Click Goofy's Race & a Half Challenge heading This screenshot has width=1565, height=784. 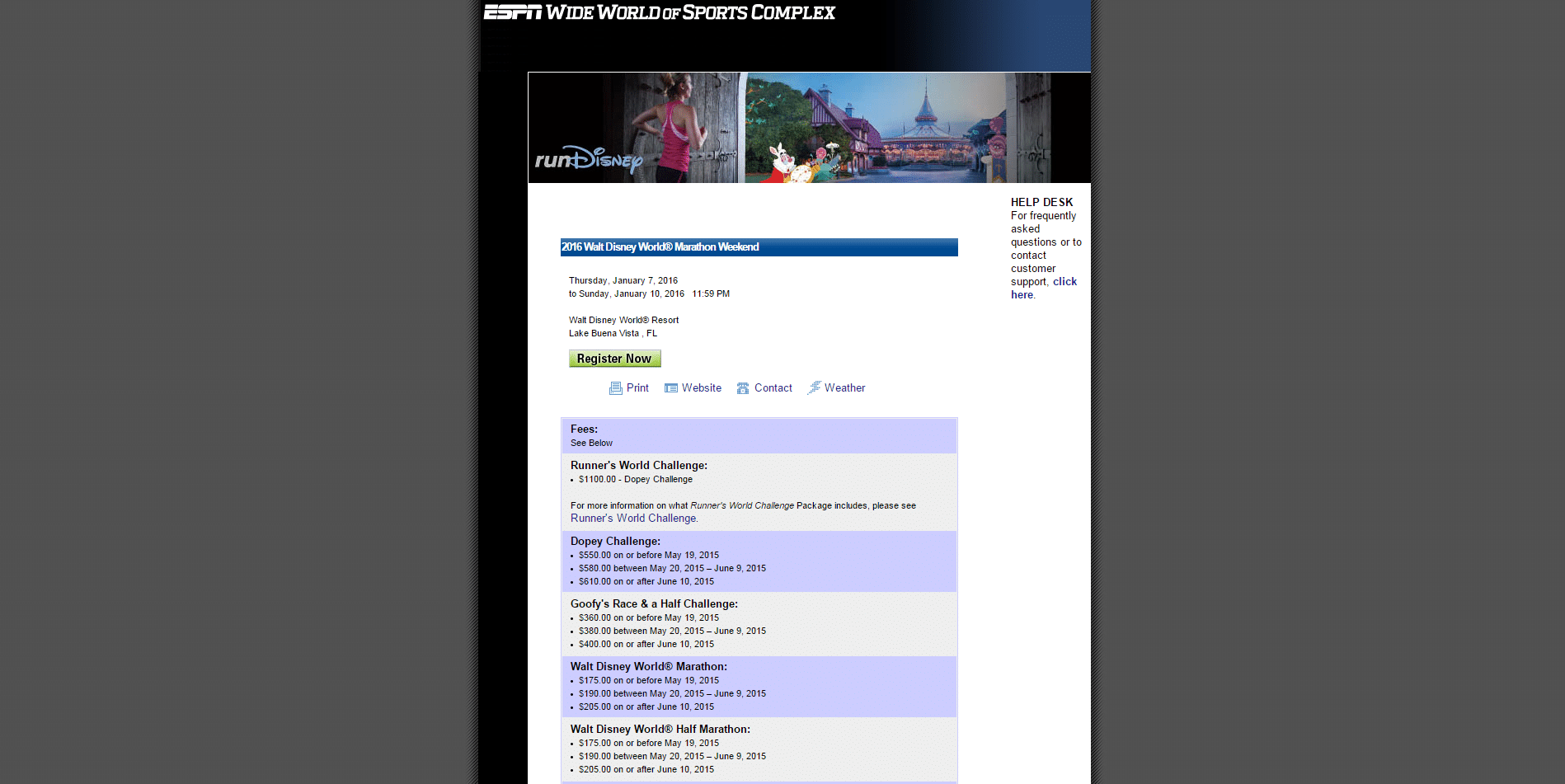[x=654, y=604]
